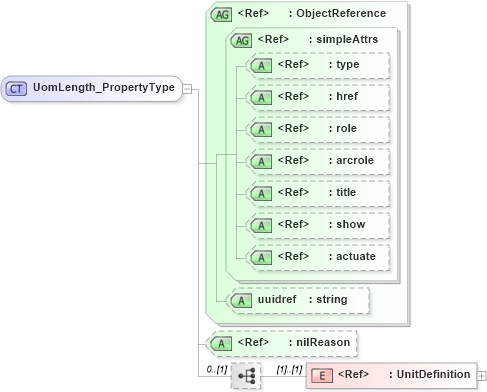Click the AG icon beside ObjectReference

[x=222, y=14]
